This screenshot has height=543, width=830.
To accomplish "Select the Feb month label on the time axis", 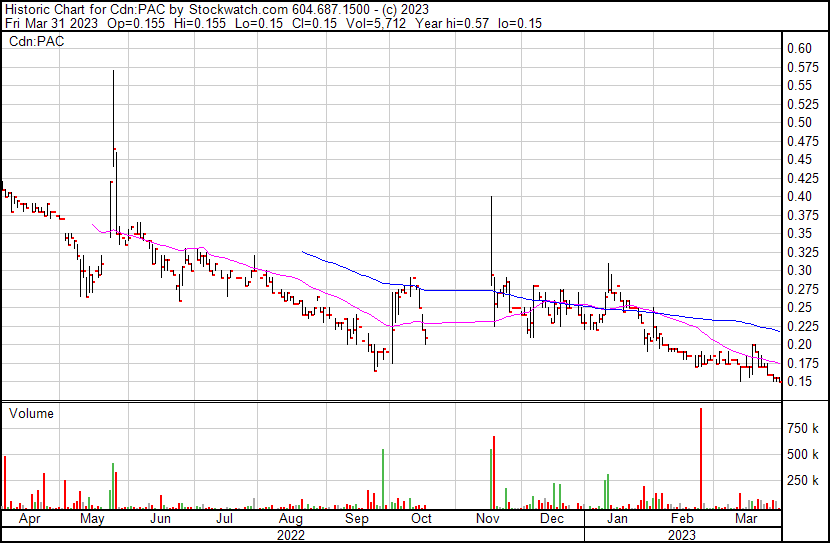I will click(682, 519).
